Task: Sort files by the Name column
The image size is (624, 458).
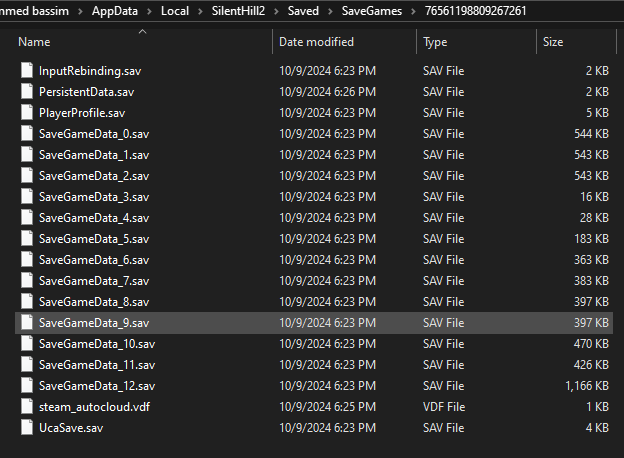Action: (34, 42)
